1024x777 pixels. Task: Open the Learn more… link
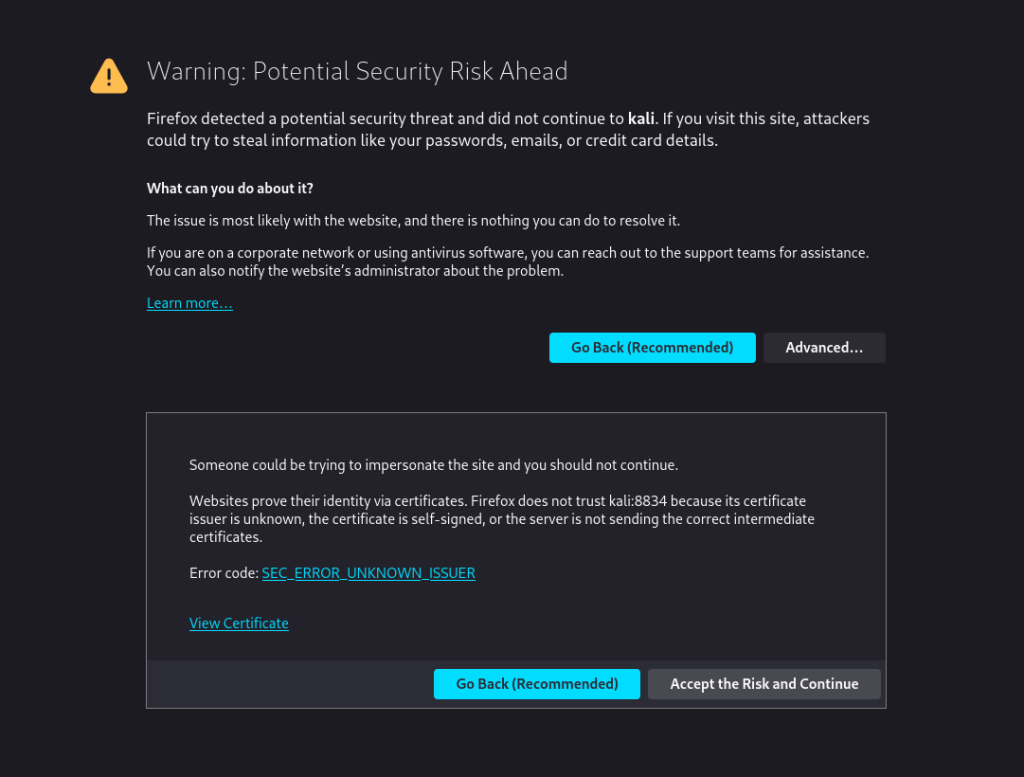click(x=189, y=303)
